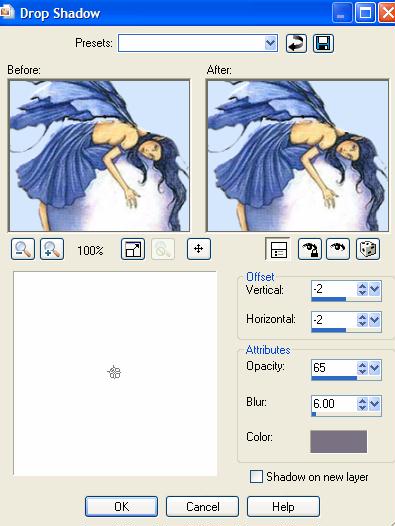Click the reset to default arrow icon
Image resolution: width=395 pixels, height=526 pixels.
point(296,43)
